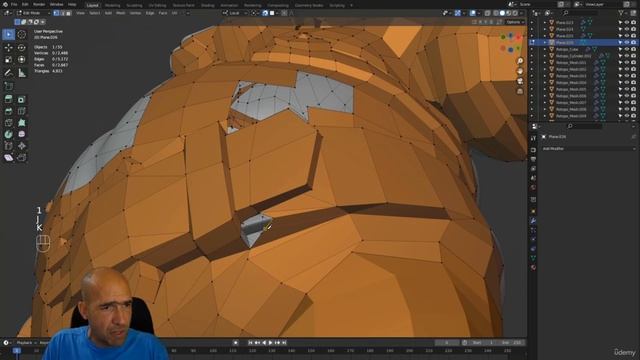640x360 pixels.
Task: Select the Transform tool
Action: [x=22, y=60]
